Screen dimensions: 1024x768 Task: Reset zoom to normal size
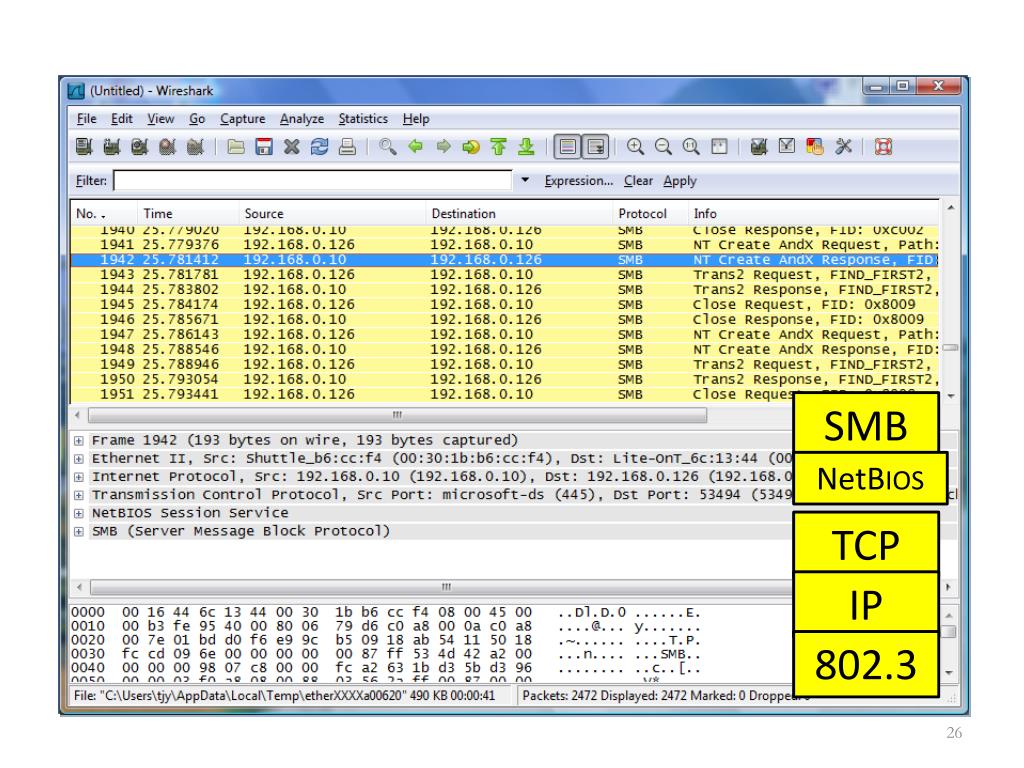tap(691, 146)
